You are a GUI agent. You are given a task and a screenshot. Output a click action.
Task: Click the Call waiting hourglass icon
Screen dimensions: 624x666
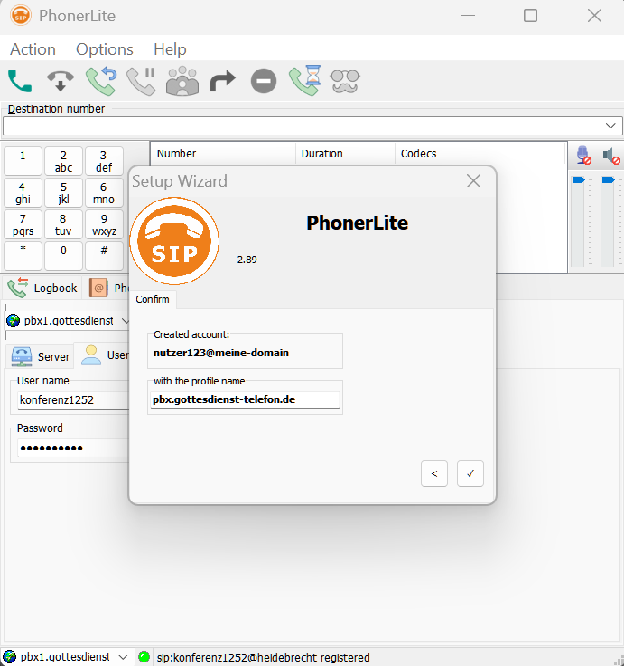point(305,81)
